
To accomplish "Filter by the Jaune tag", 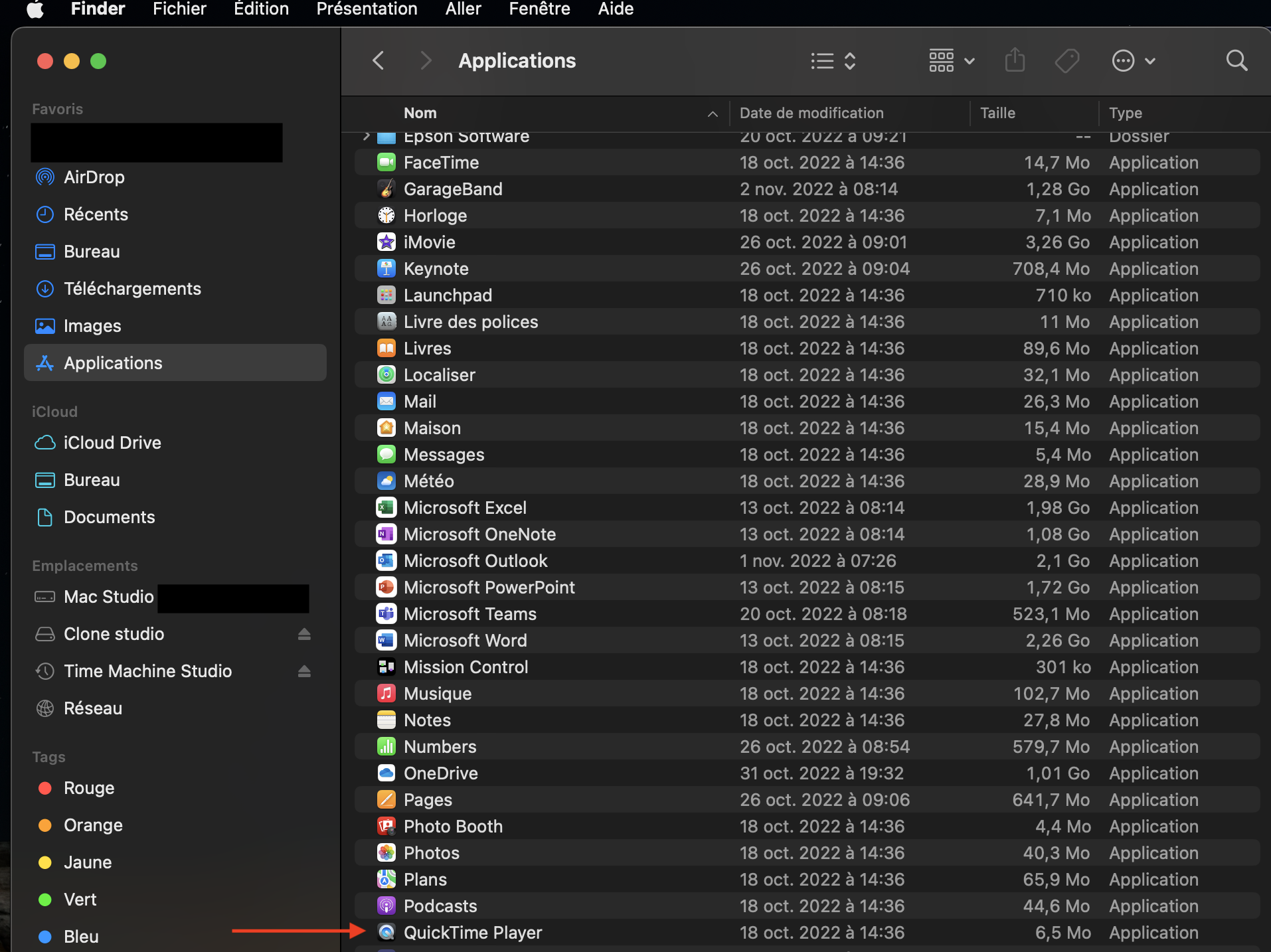I will [x=175, y=862].
